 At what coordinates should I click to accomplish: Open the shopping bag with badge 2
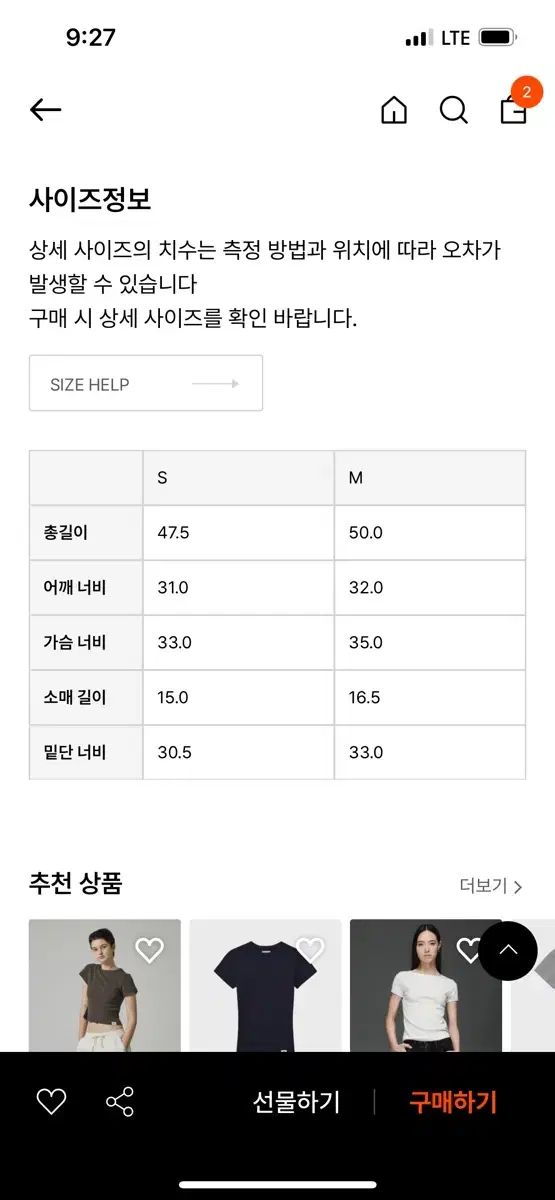(515, 105)
